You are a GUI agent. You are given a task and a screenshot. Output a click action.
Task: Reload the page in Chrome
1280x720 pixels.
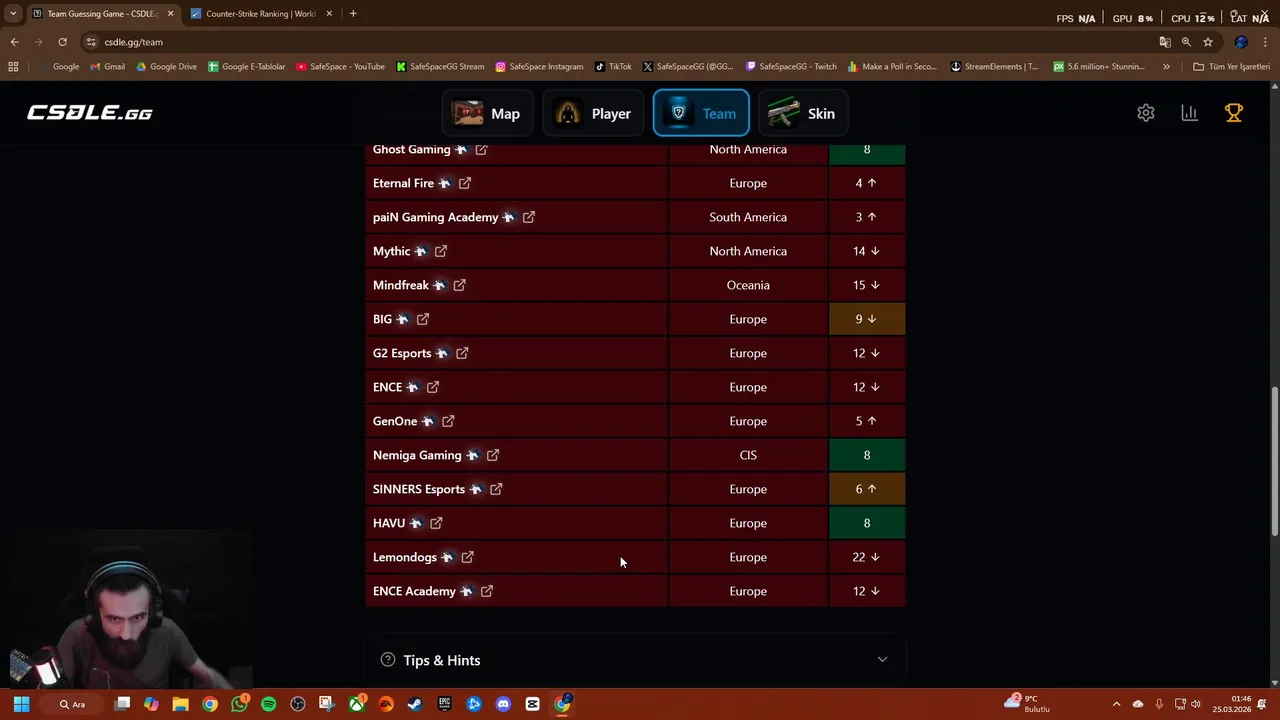point(62,42)
